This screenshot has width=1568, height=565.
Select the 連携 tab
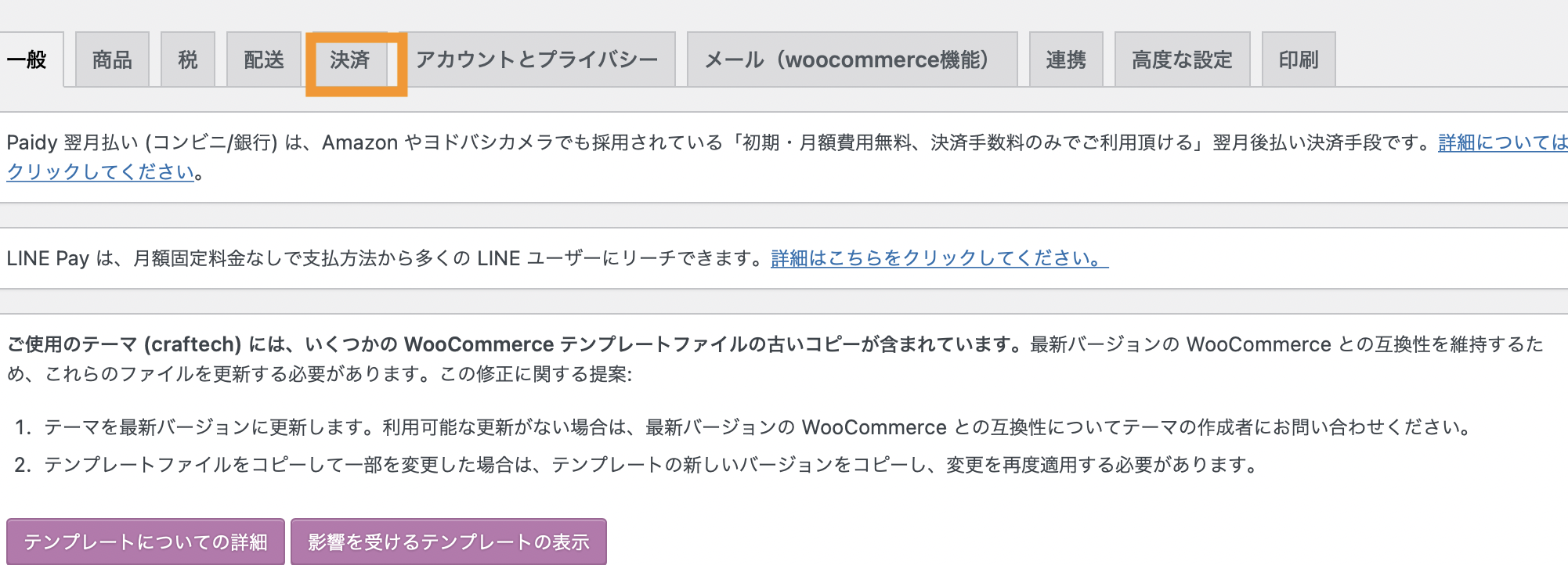click(x=1066, y=60)
